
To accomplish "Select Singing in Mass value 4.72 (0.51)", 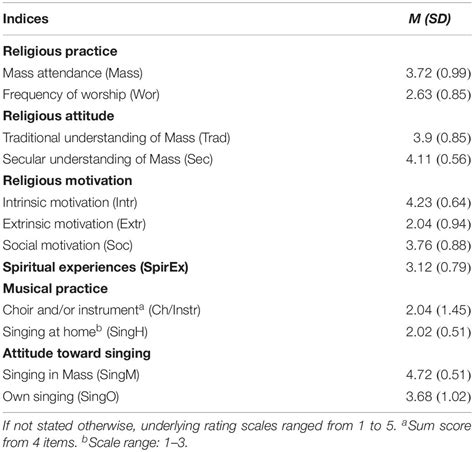I will click(438, 375).
